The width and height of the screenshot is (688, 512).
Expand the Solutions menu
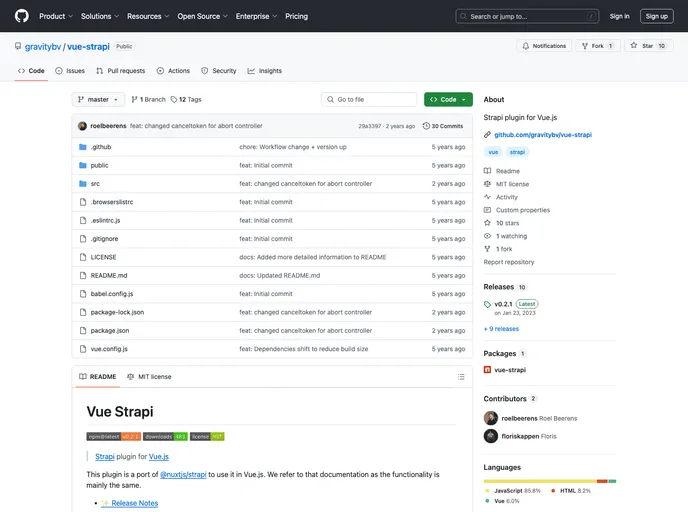tap(100, 16)
